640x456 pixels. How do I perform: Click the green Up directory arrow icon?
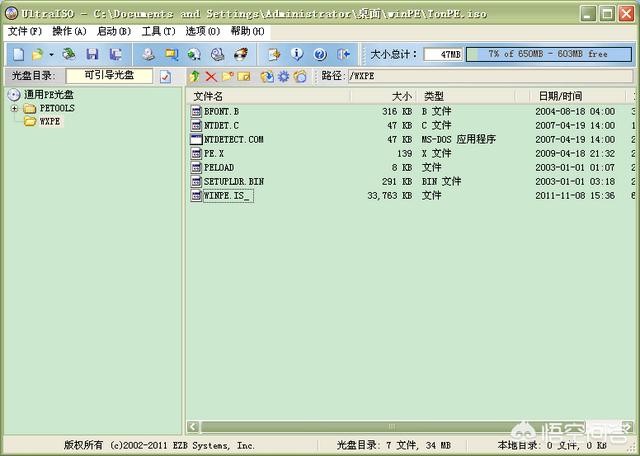(x=194, y=76)
